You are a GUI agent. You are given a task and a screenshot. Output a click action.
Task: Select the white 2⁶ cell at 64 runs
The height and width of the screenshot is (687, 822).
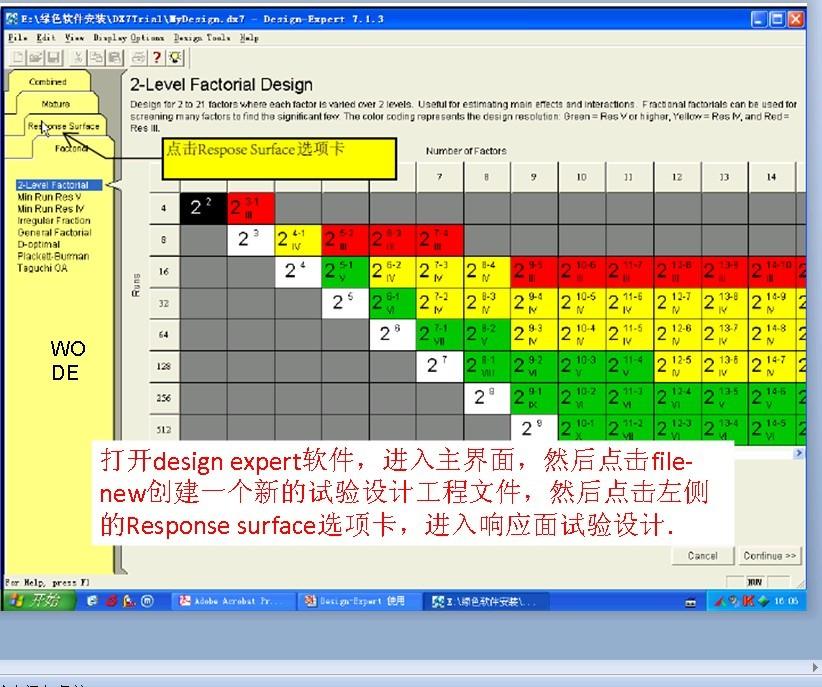point(393,335)
